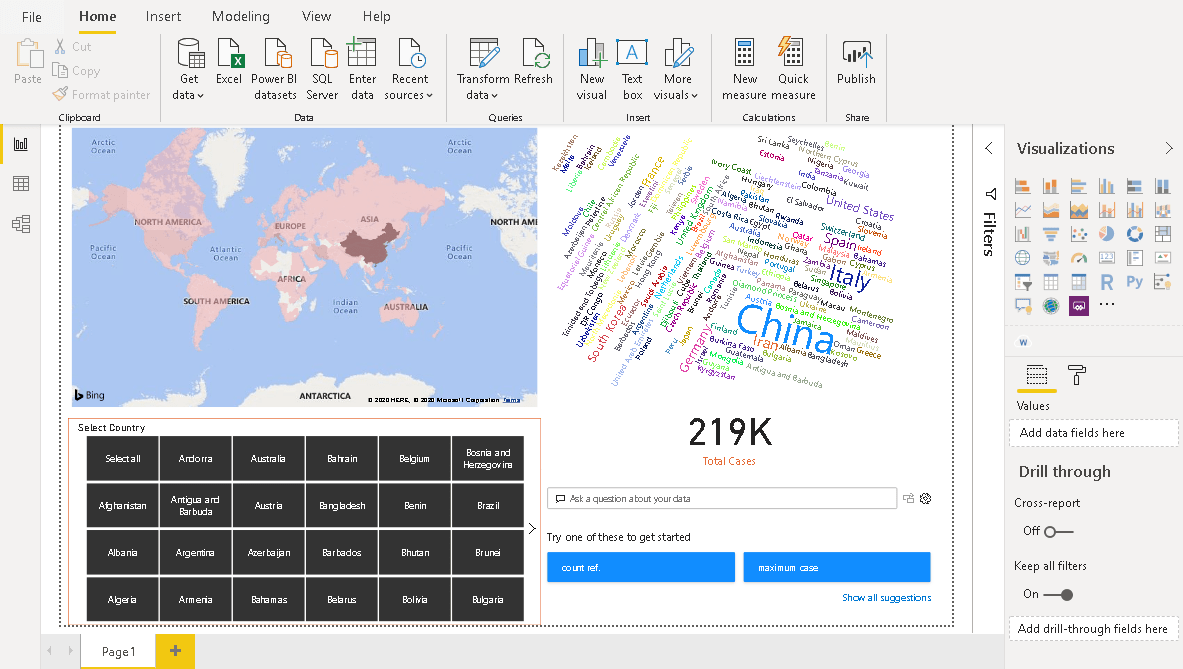Open Data view in left sidebar

point(20,183)
